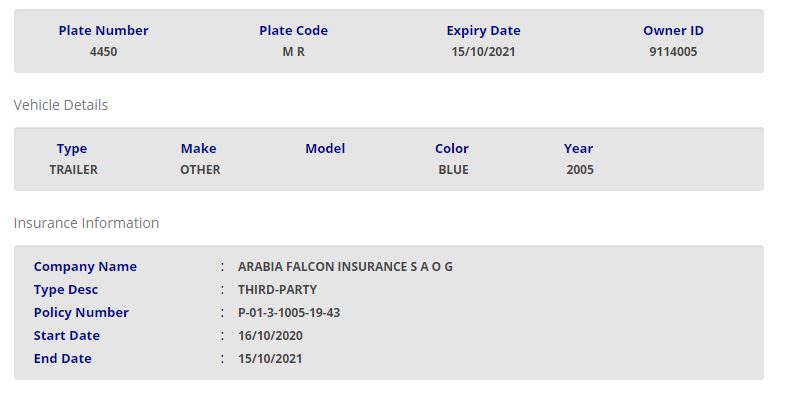Click the Plate Number value 4450
The height and width of the screenshot is (409, 788).
[103, 51]
